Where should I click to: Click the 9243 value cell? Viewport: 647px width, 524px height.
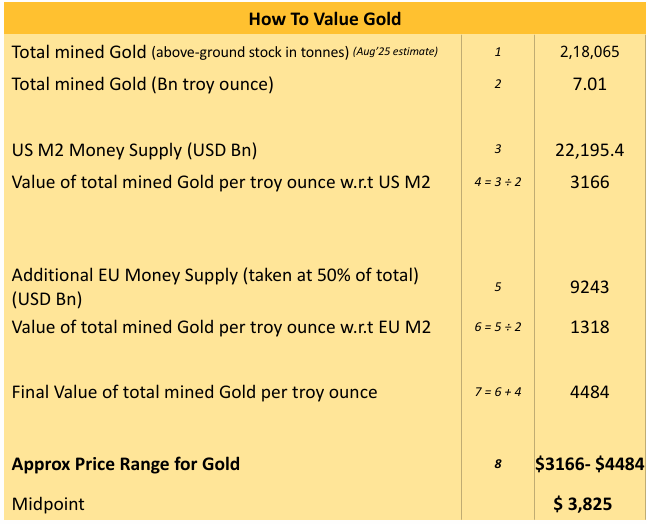click(x=589, y=287)
